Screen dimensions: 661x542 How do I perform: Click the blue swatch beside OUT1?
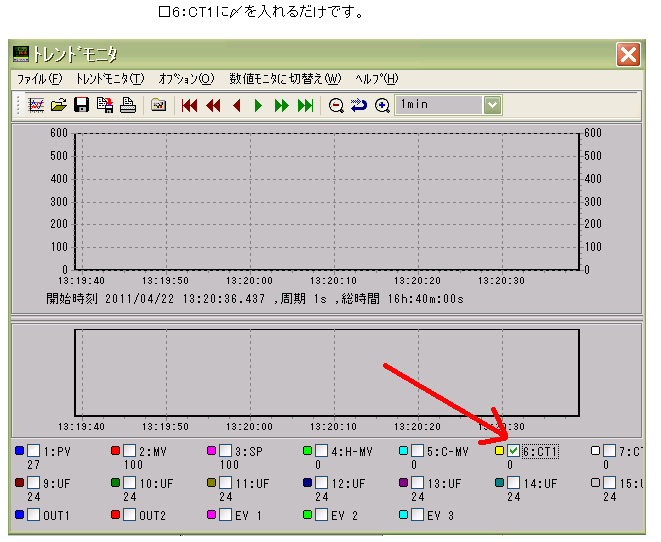(19, 514)
